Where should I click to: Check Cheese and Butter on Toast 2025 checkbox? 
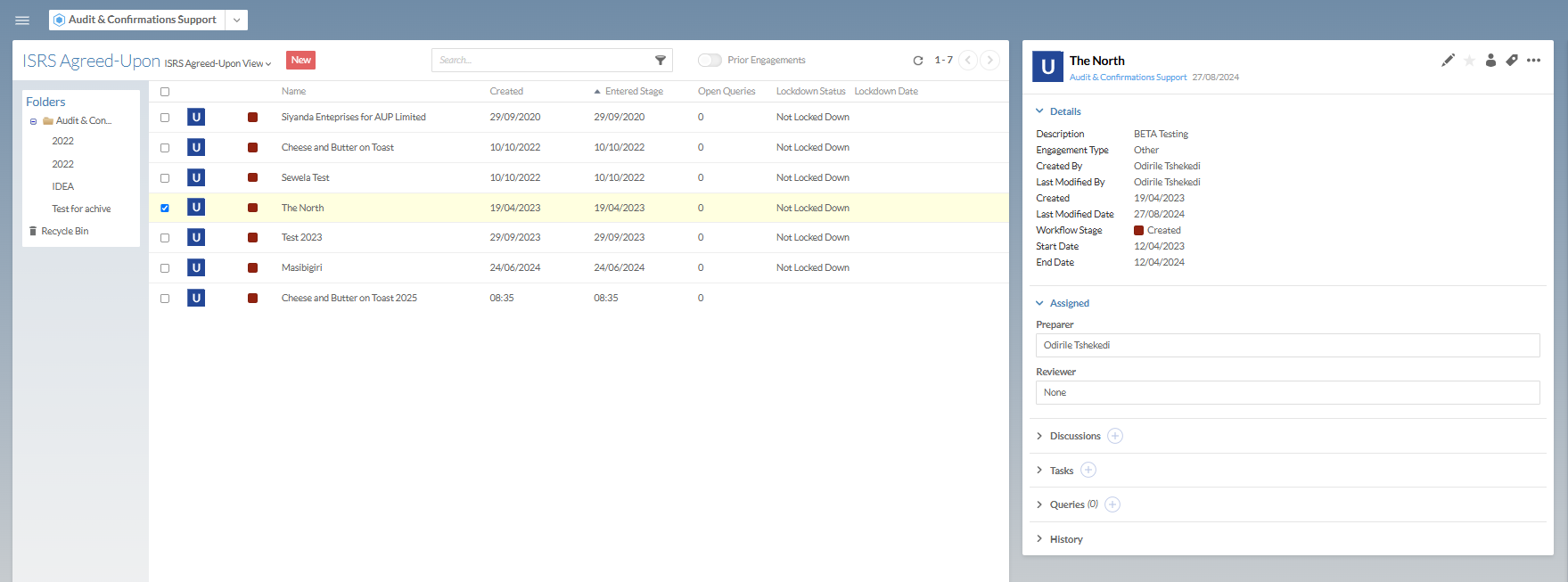pyautogui.click(x=165, y=299)
